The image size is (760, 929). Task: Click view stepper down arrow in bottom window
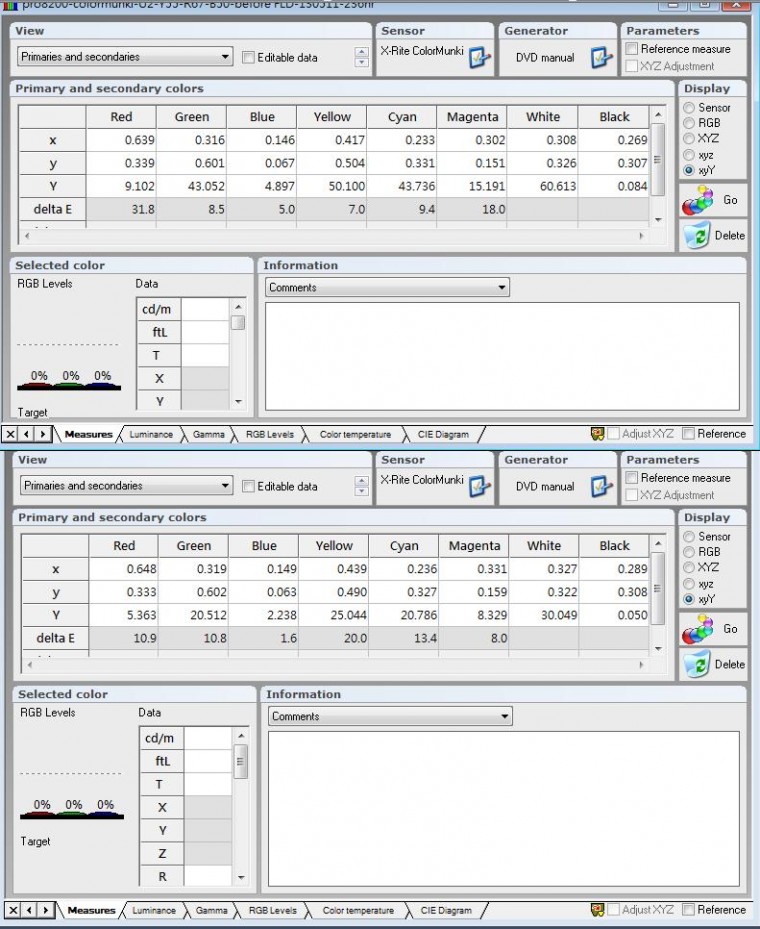coord(361,491)
